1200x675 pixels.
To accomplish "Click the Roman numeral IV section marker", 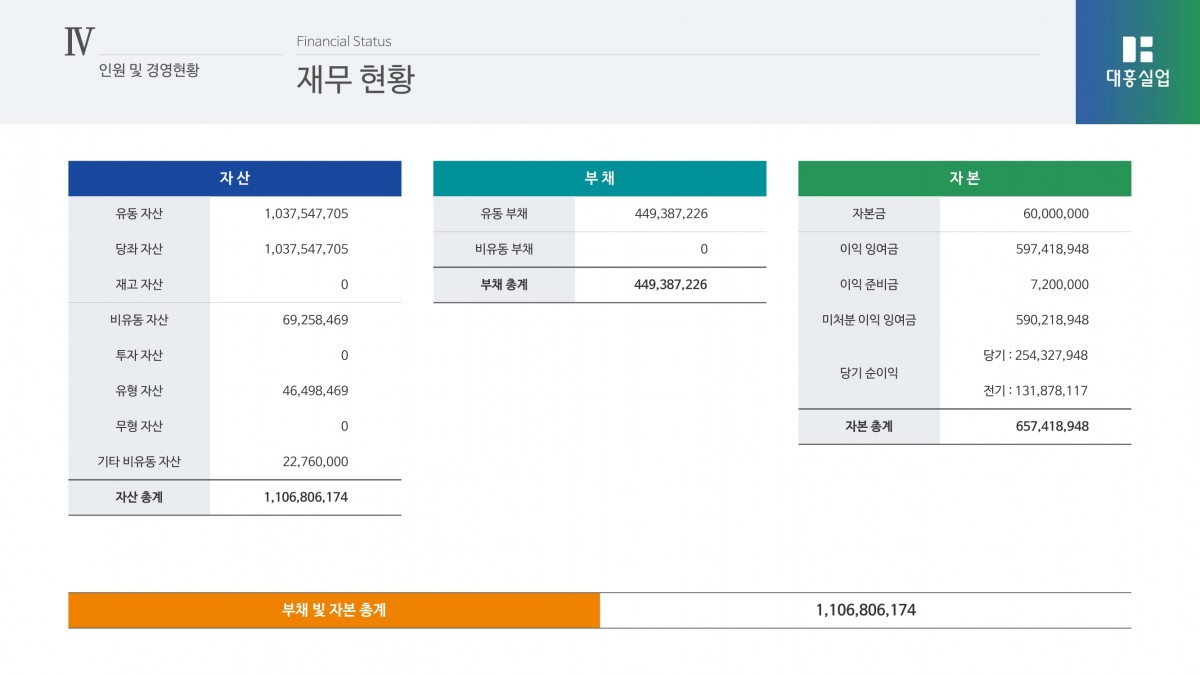I will 79,42.
